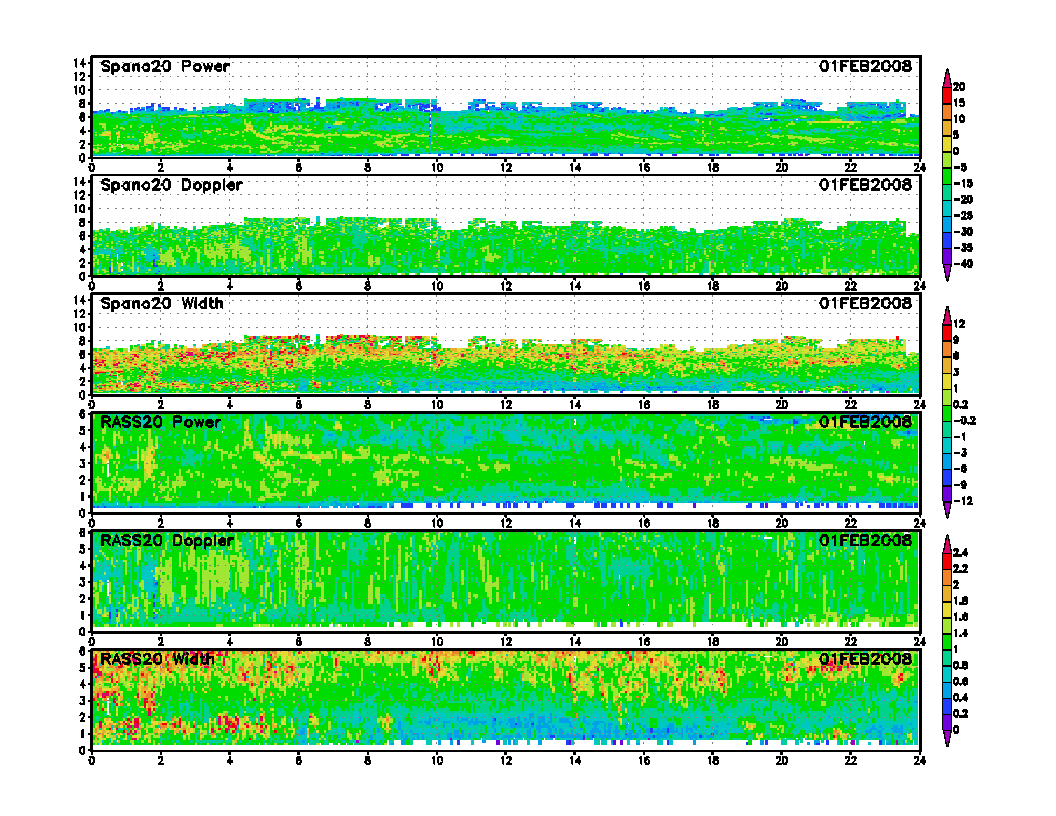1056x816 pixels.
Task: Click the -35 label on the colorbar
Action: coord(963,248)
